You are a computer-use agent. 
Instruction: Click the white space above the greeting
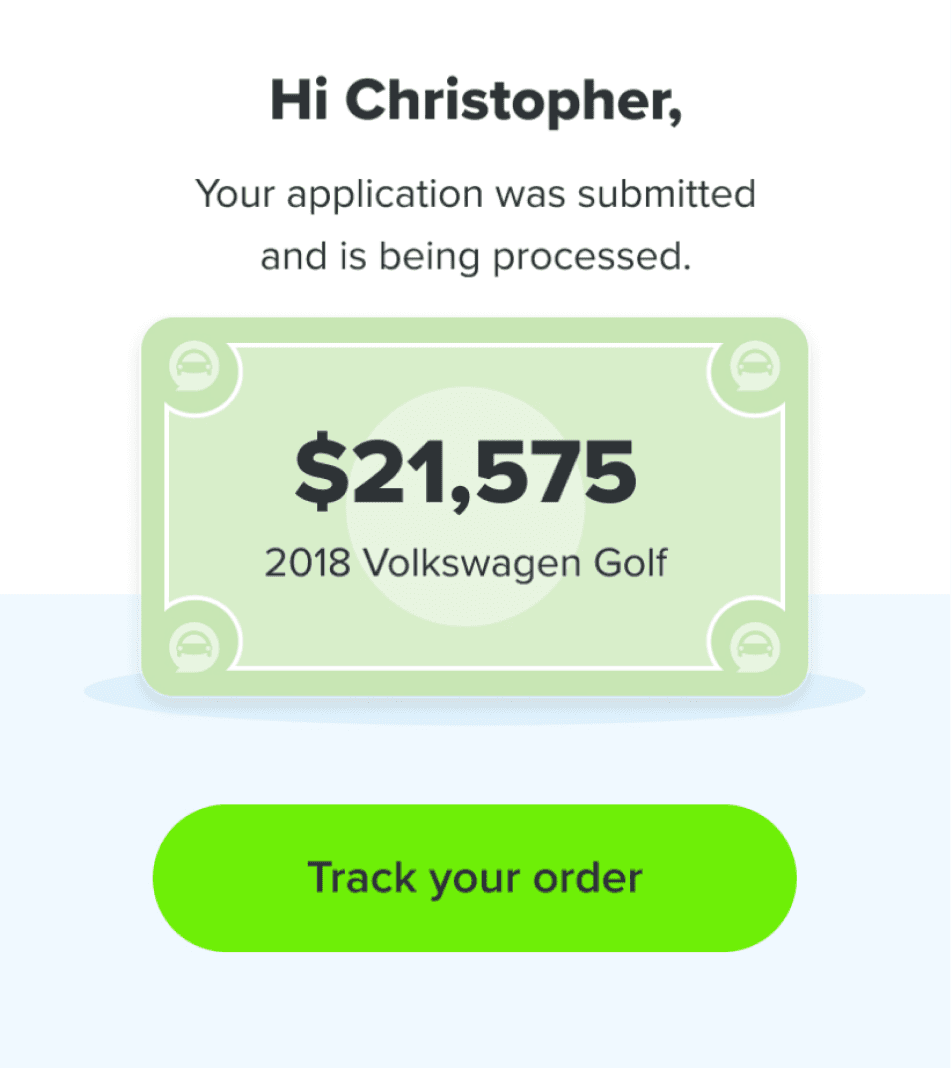[476, 35]
